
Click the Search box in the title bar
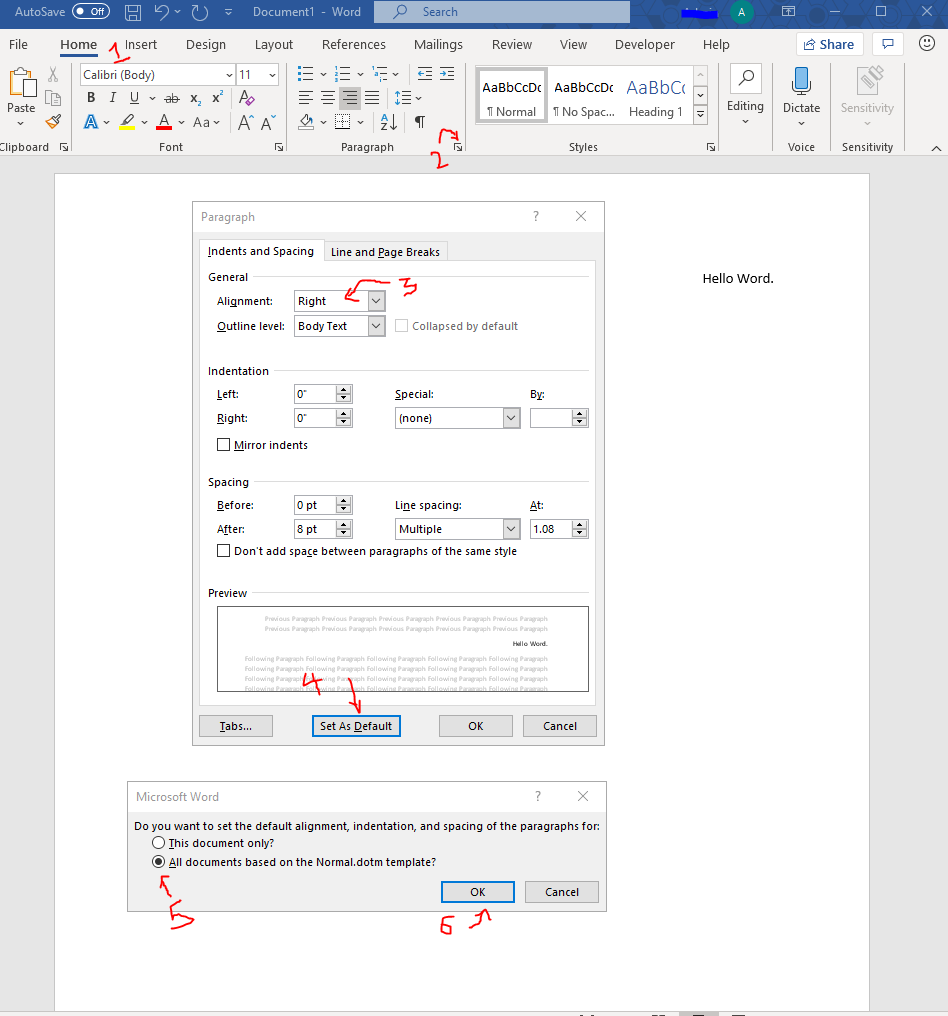click(x=500, y=12)
